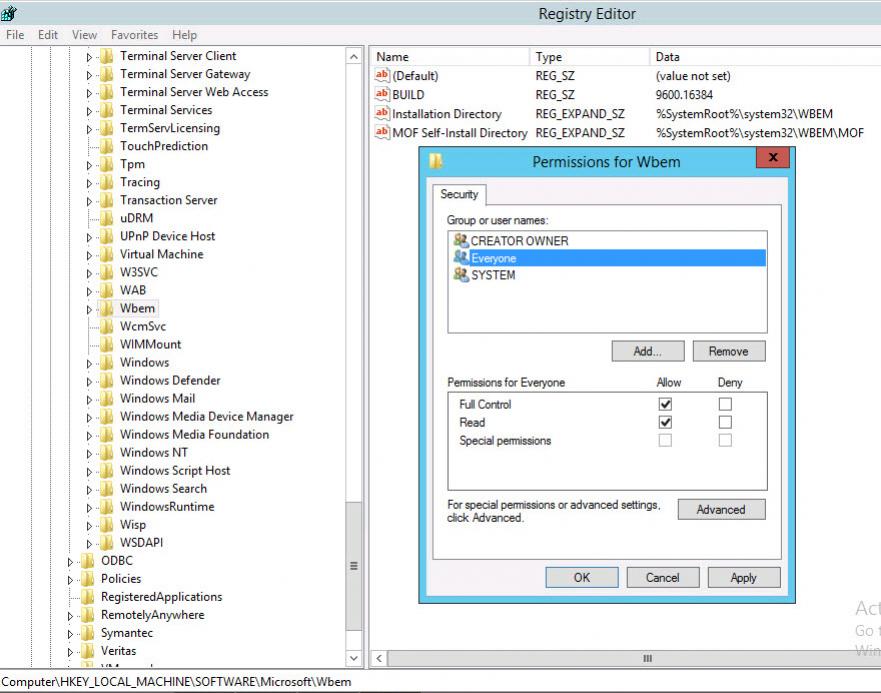Image resolution: width=881 pixels, height=693 pixels.
Task: Click the tree pane vertical scrollbar thumb
Action: (353, 566)
